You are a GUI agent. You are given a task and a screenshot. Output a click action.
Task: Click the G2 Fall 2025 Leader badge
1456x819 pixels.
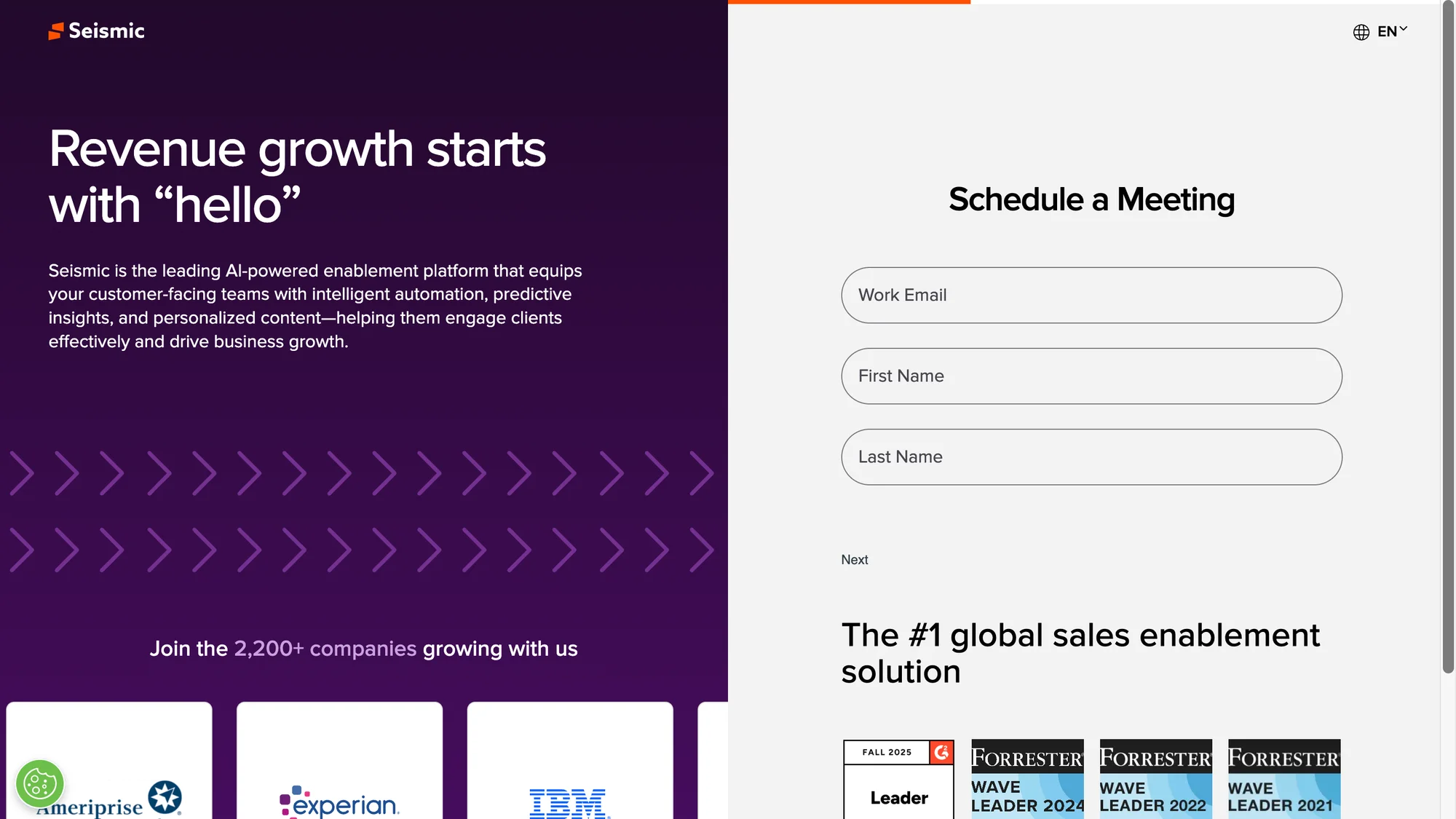point(898,780)
